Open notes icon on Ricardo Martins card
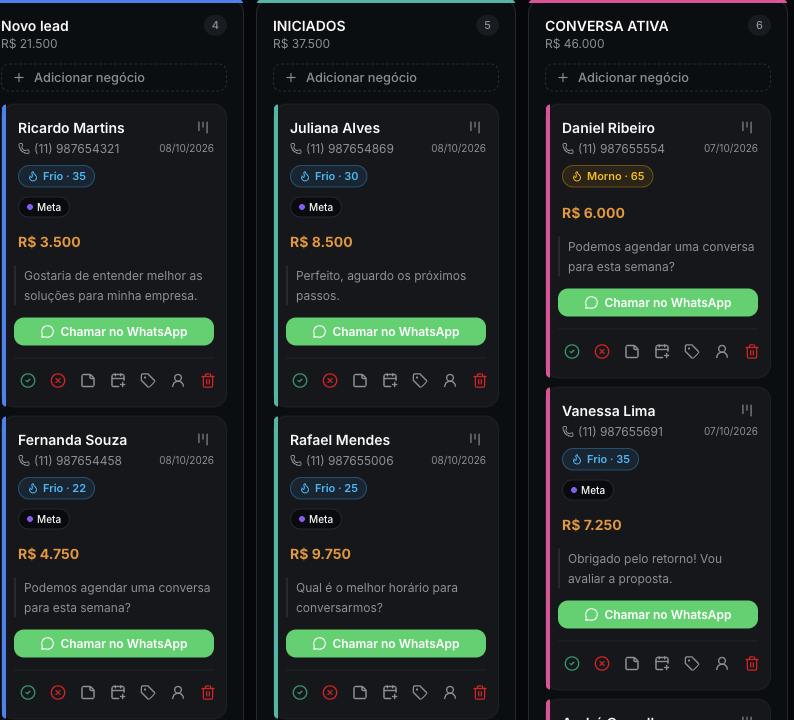 click(88, 380)
